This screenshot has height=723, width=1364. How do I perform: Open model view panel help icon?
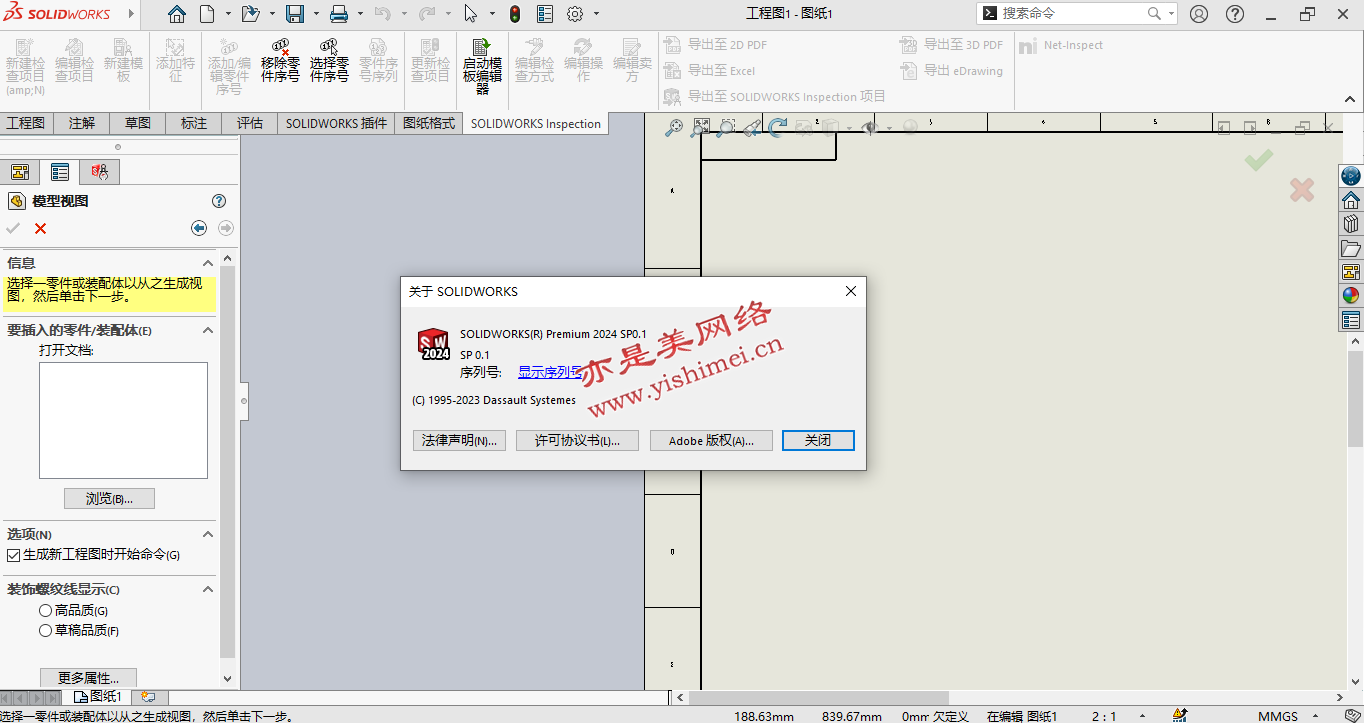pos(219,201)
